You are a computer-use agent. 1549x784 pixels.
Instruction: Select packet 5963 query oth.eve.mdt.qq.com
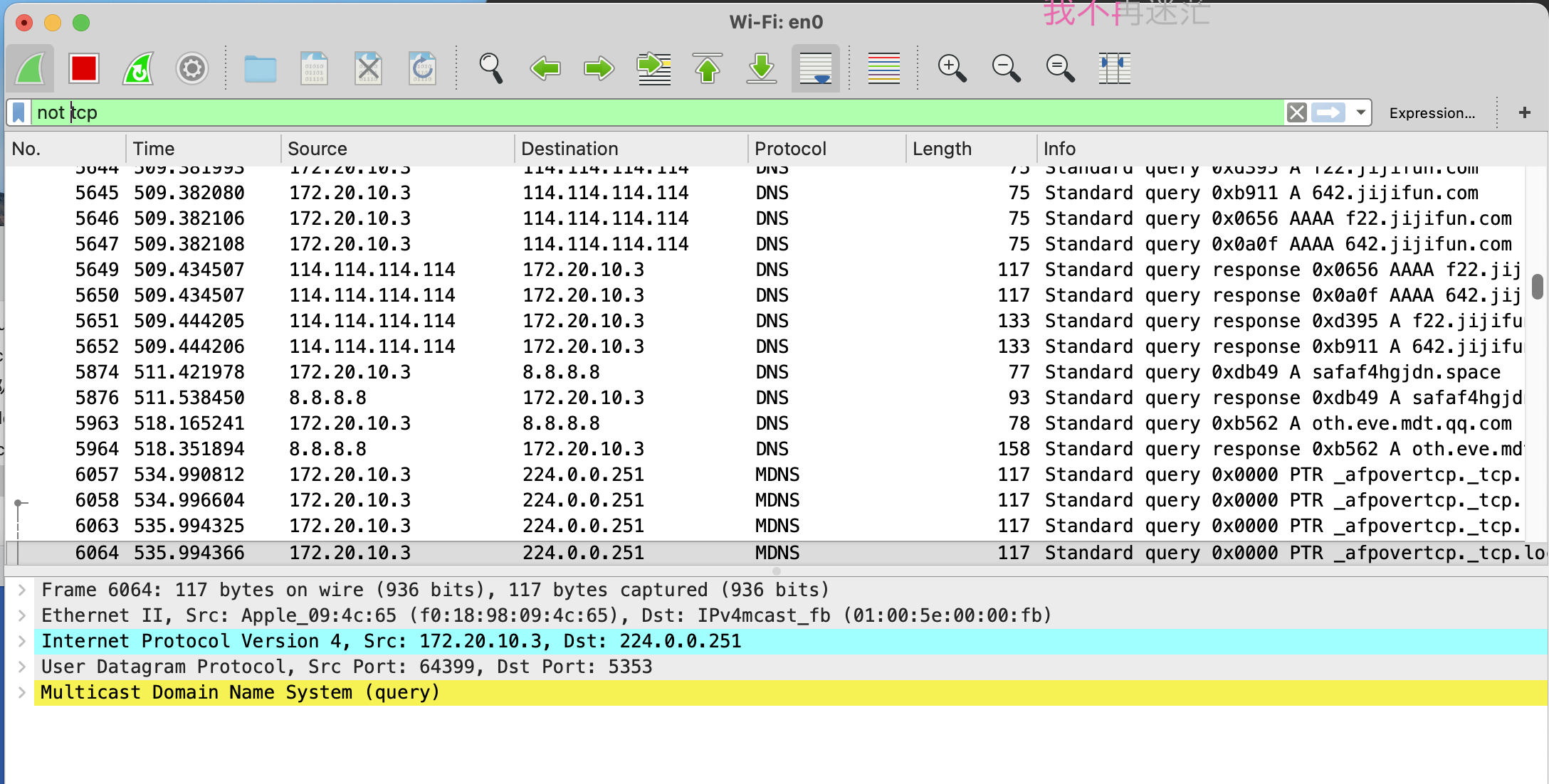(x=765, y=423)
